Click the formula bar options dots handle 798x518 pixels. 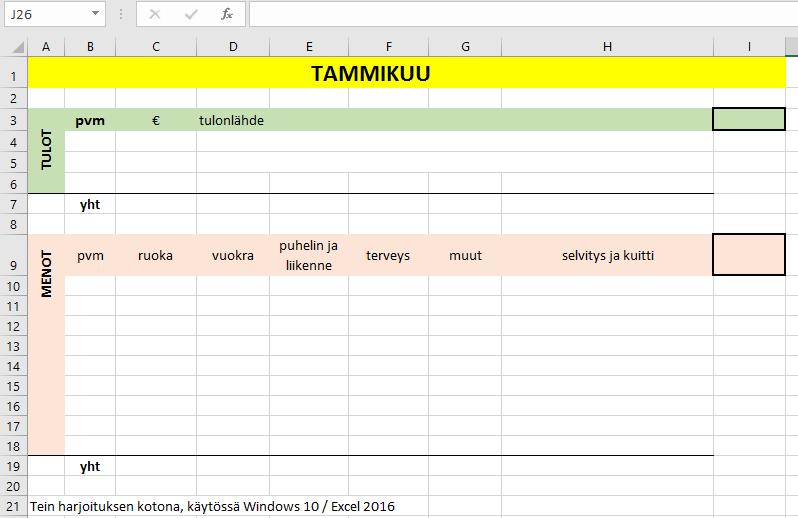121,14
